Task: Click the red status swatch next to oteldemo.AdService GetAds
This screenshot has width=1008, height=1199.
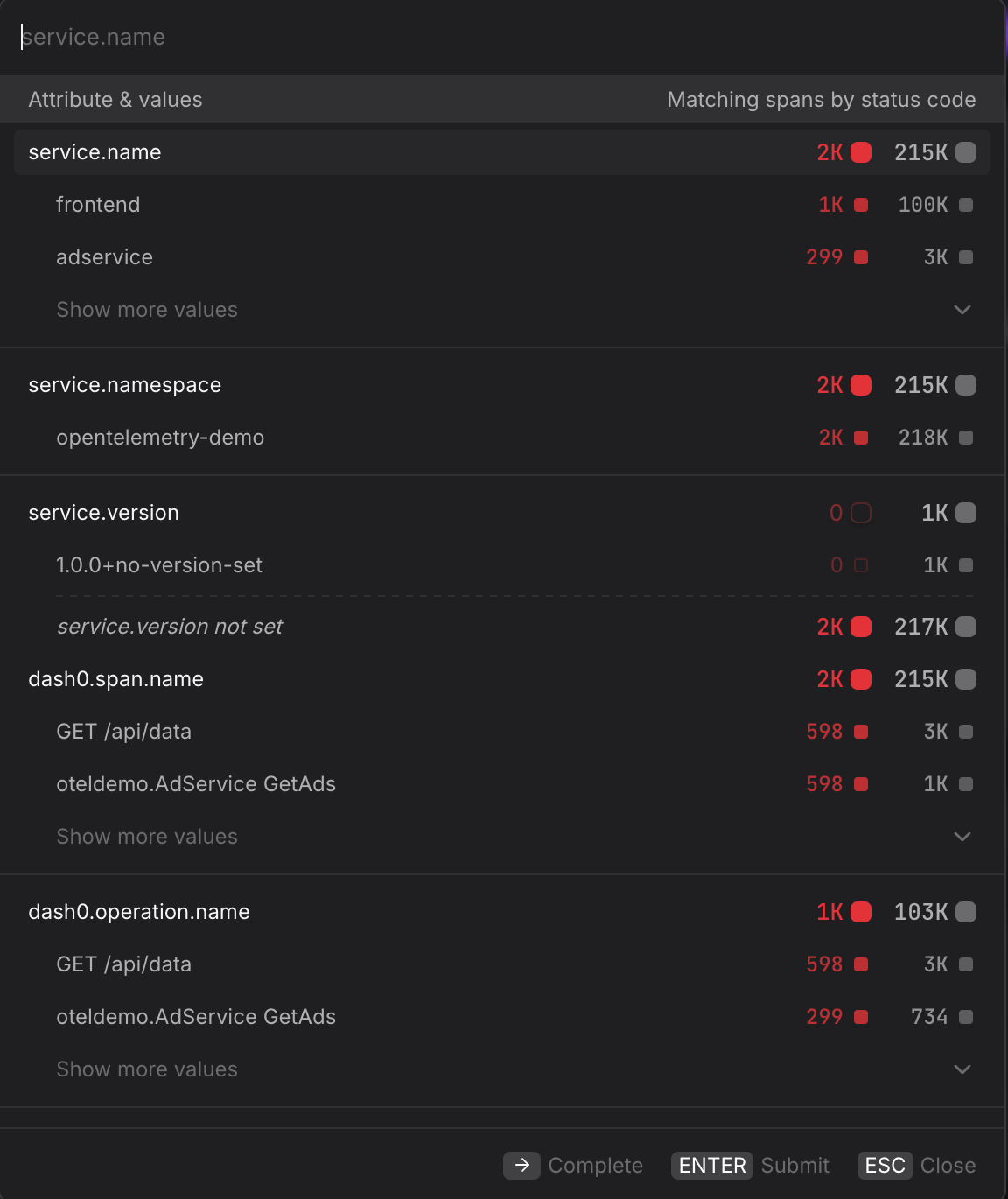Action: point(860,784)
